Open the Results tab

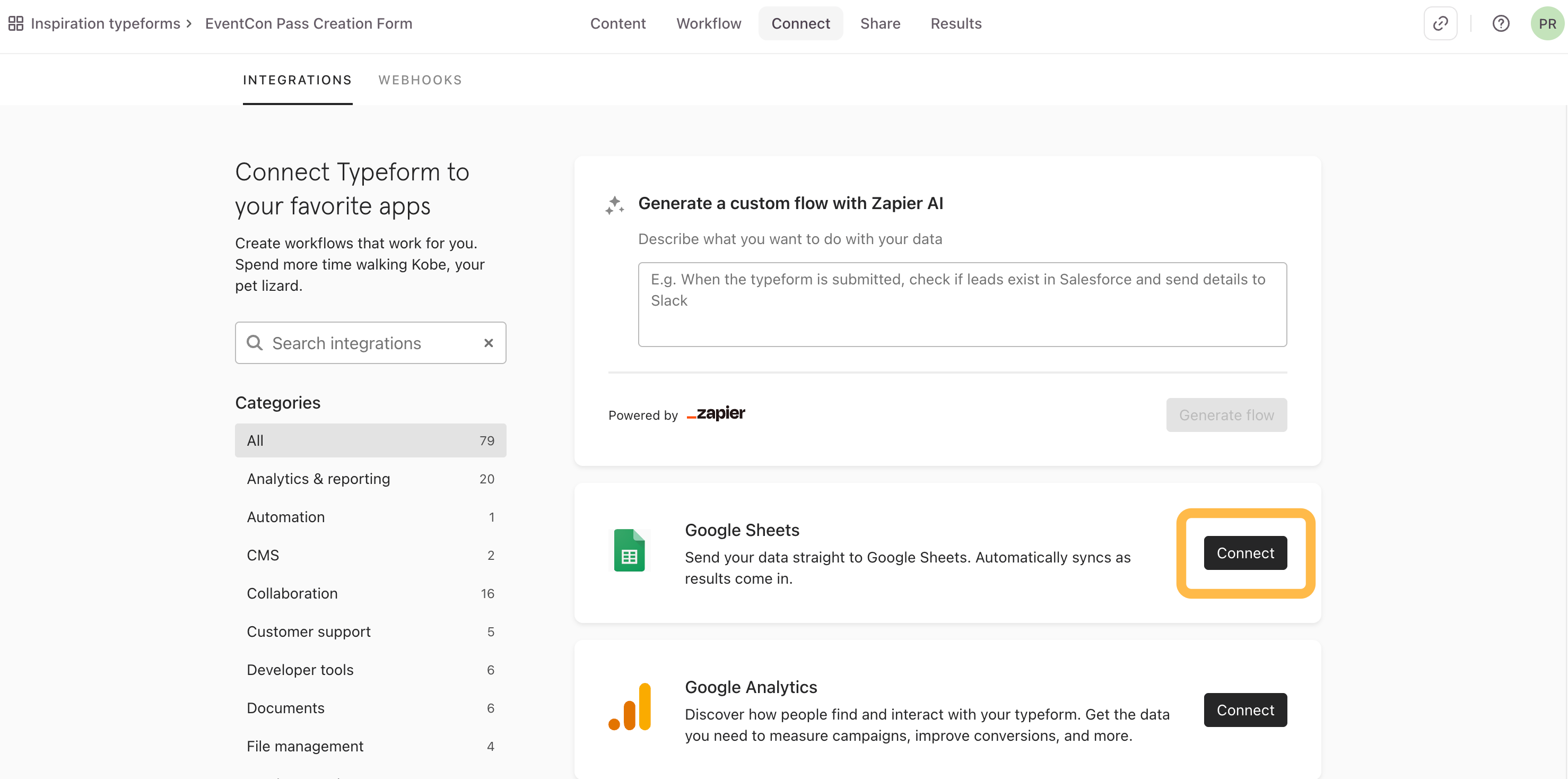click(956, 23)
